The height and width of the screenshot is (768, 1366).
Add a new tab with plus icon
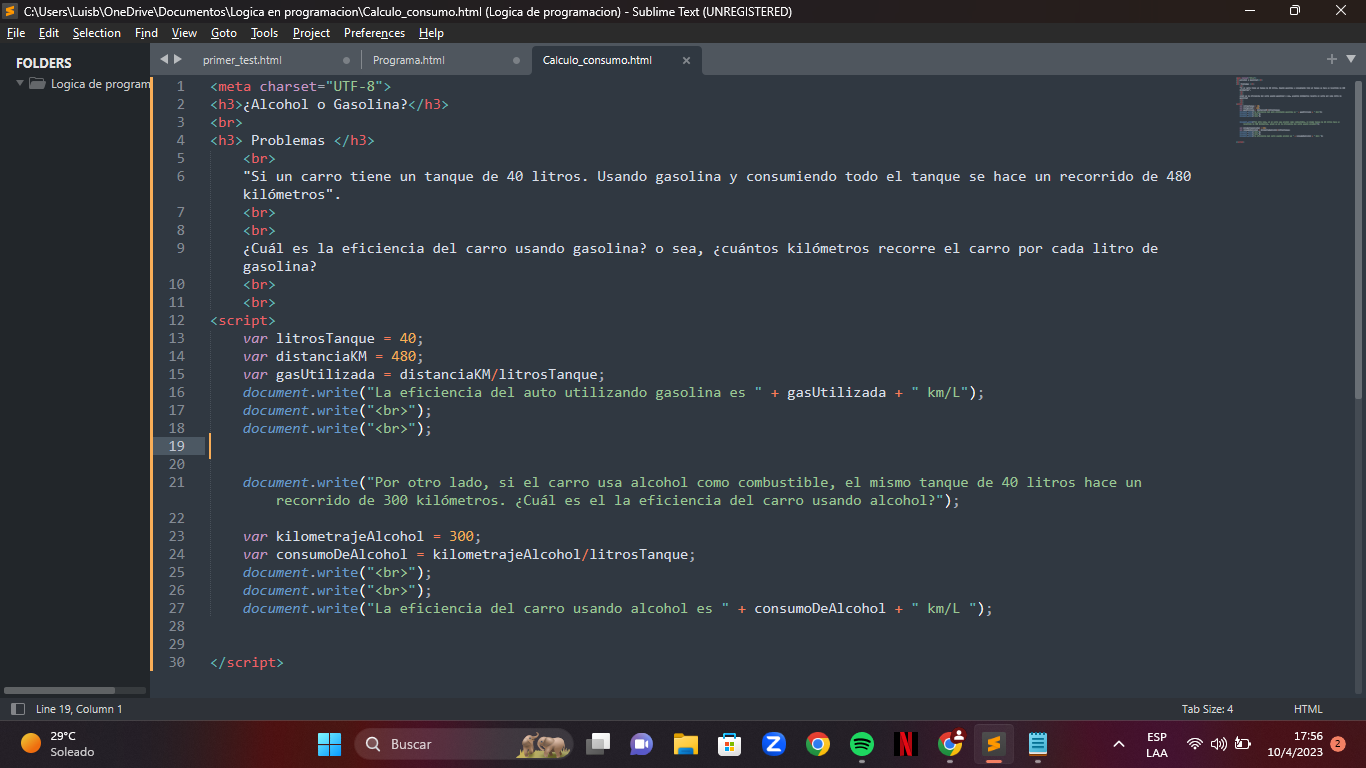pos(1332,59)
